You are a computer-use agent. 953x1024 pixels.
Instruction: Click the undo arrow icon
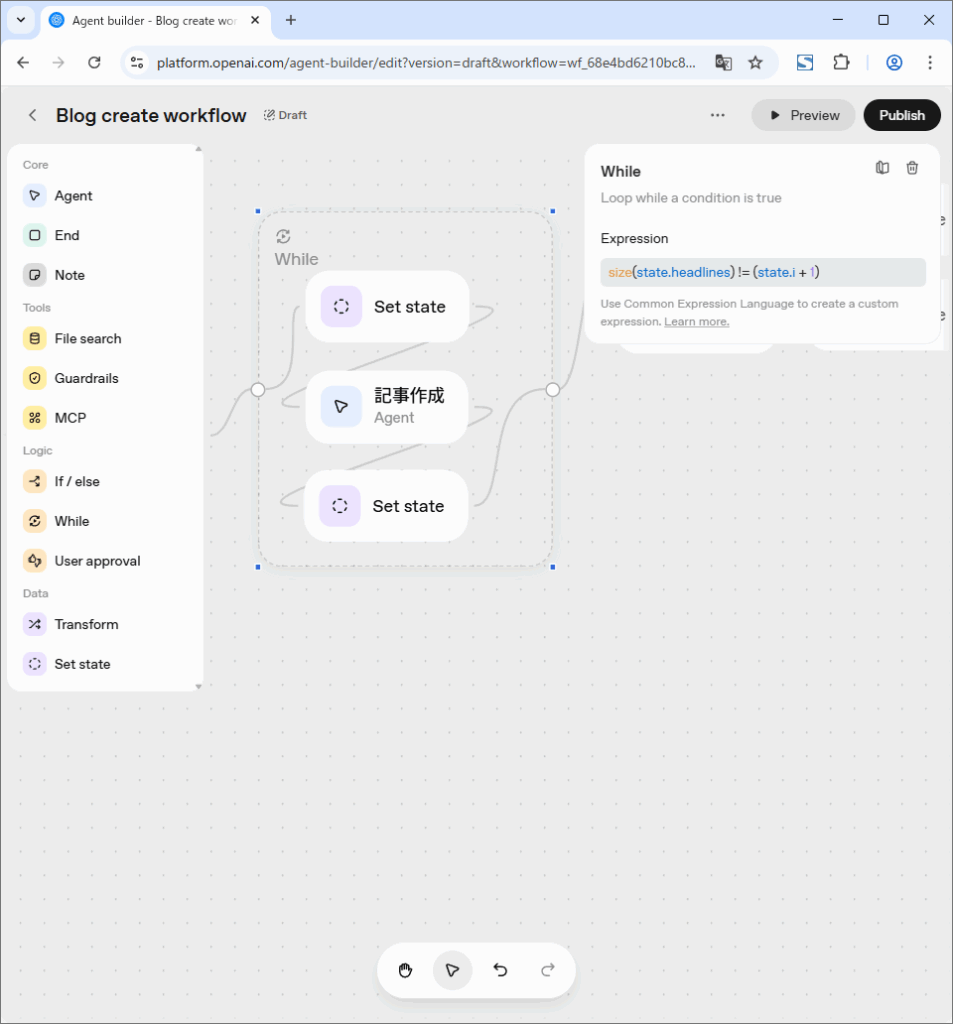pos(500,970)
